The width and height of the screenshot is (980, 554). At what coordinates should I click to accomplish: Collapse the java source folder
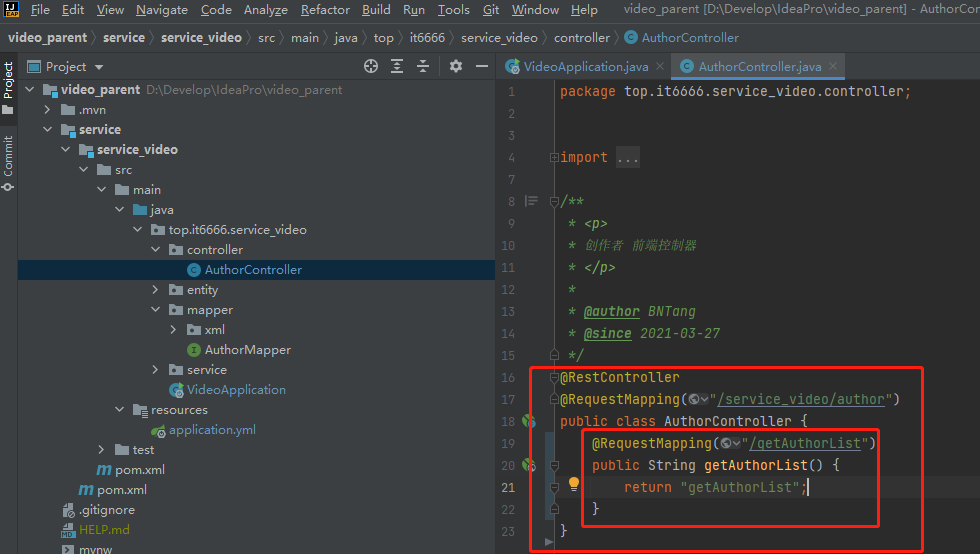(119, 209)
